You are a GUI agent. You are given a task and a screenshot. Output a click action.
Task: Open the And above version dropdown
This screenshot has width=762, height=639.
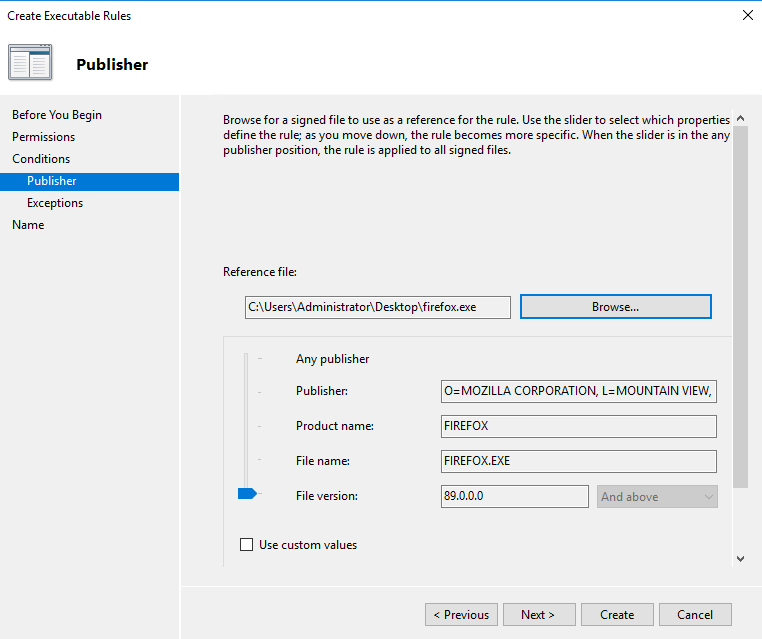tap(657, 497)
